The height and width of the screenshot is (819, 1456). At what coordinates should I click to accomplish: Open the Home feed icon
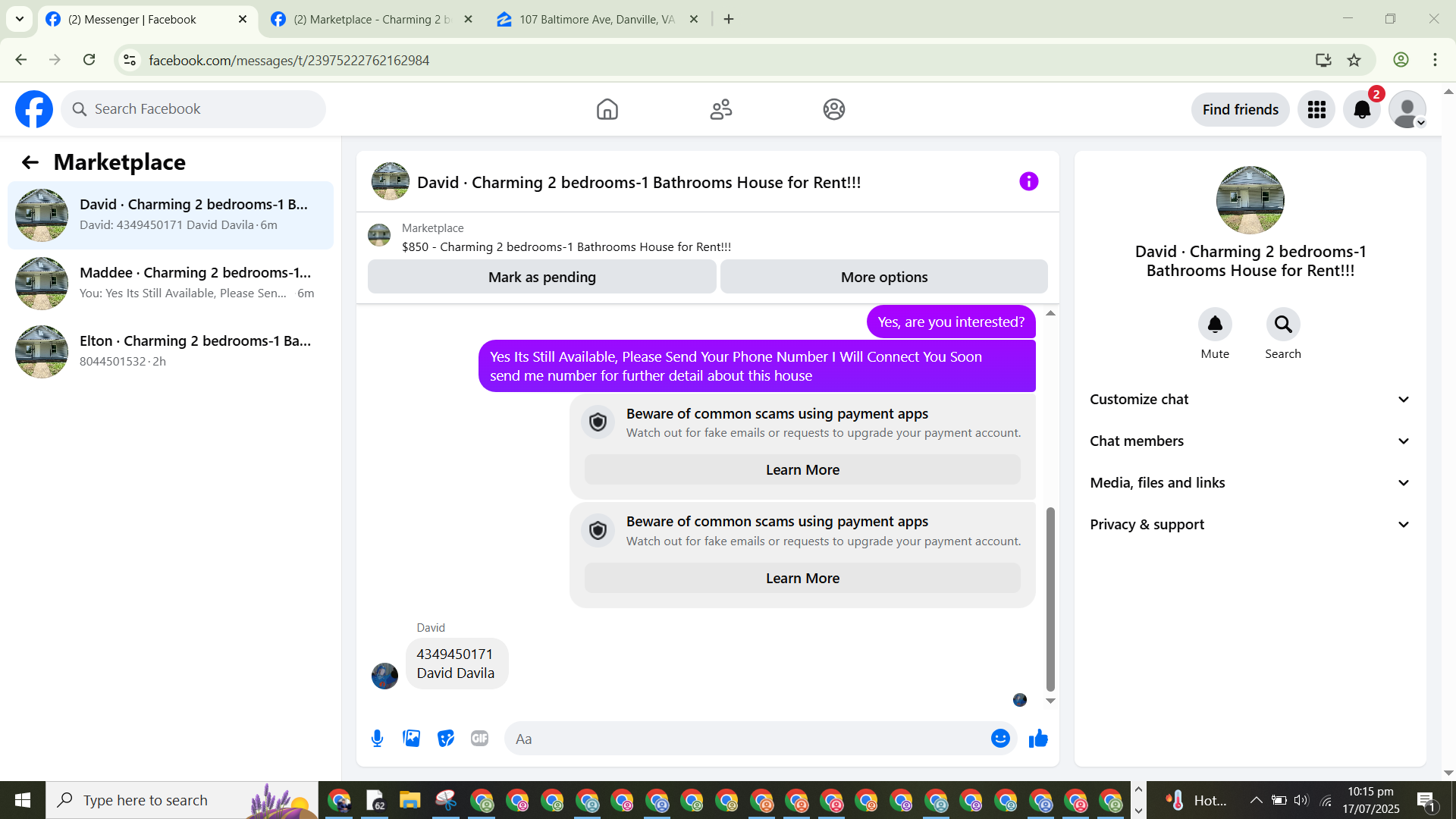(607, 109)
